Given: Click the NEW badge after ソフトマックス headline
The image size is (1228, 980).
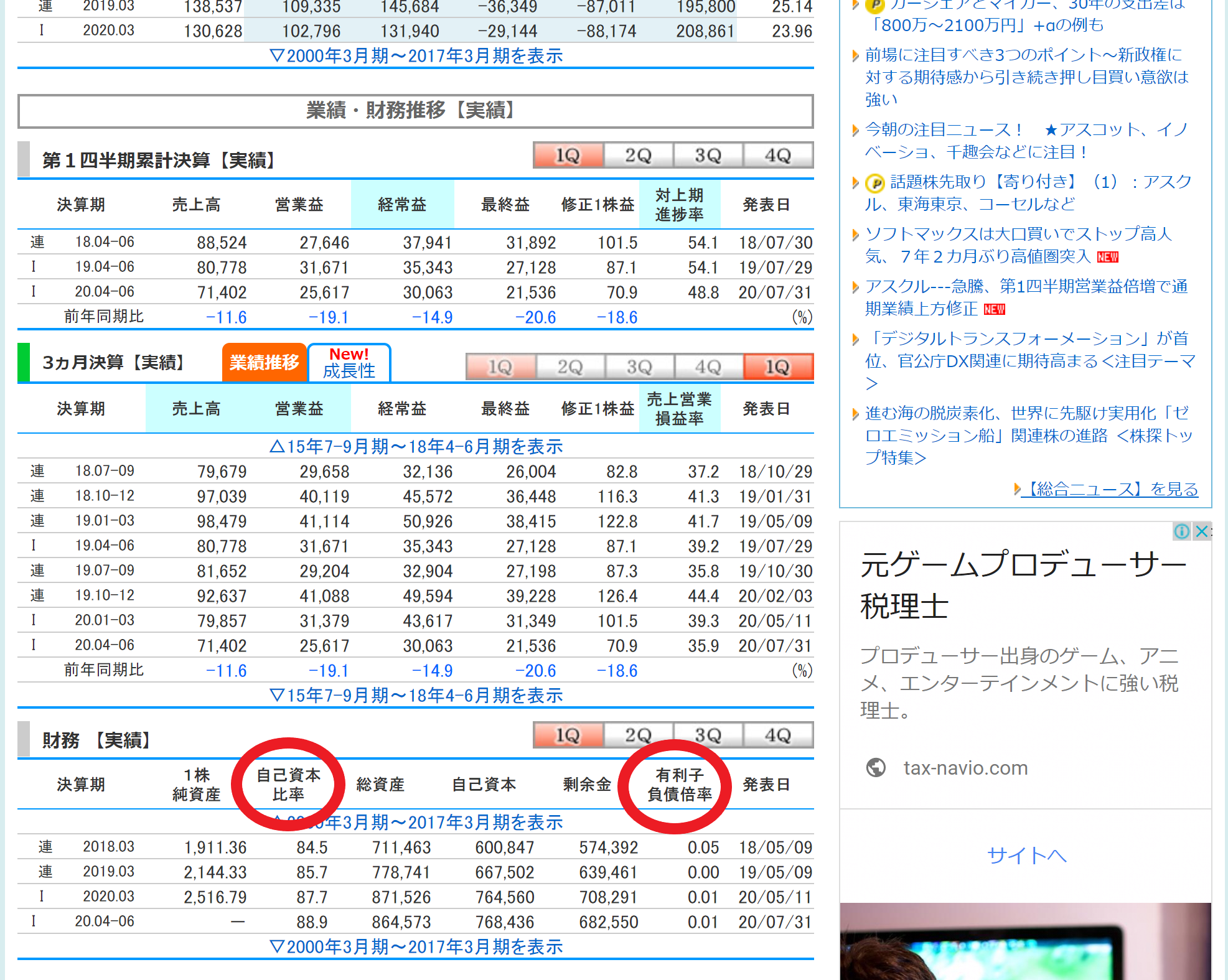Looking at the screenshot, I should pyautogui.click(x=1107, y=257).
